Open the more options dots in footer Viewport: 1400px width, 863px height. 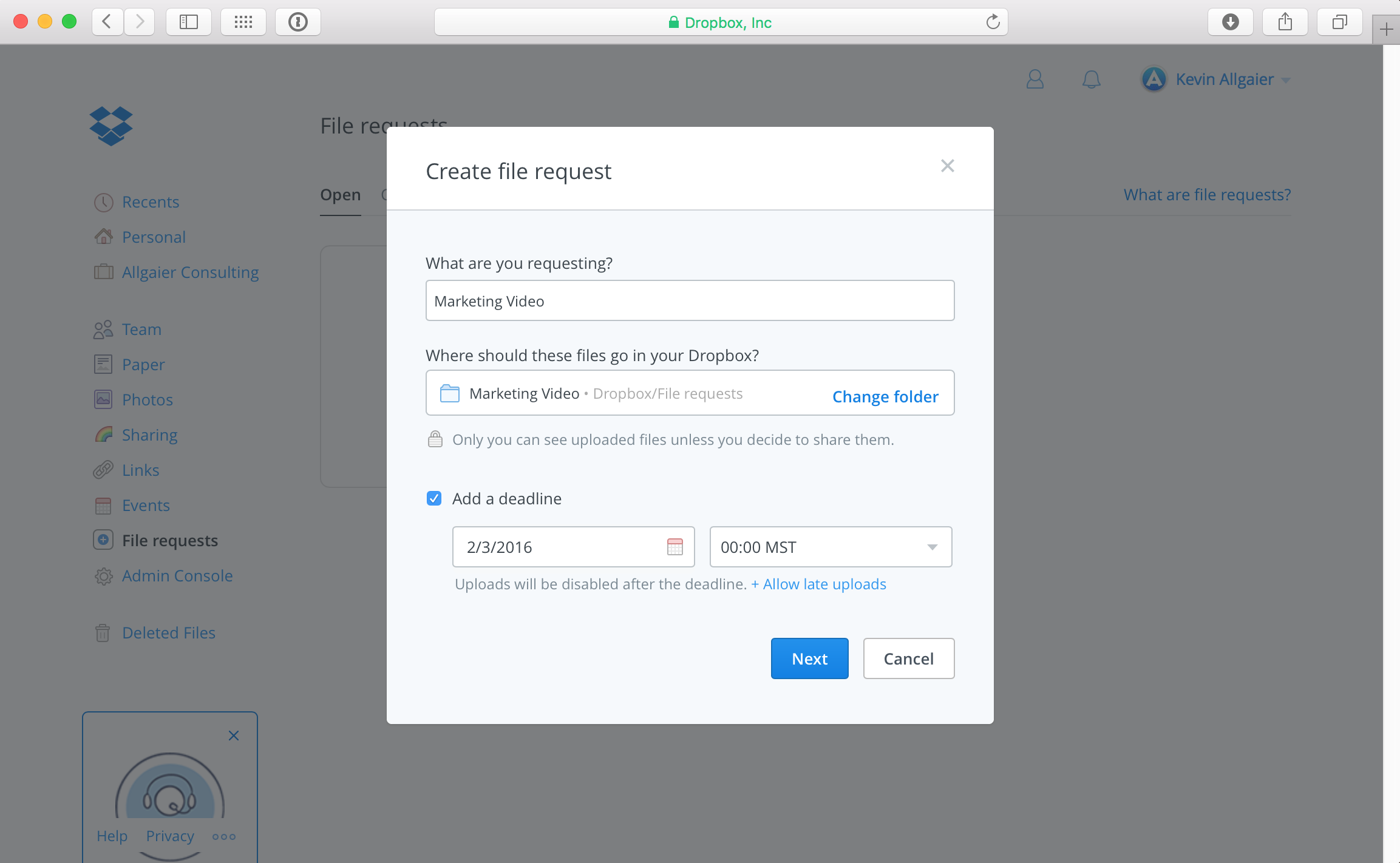click(x=224, y=836)
